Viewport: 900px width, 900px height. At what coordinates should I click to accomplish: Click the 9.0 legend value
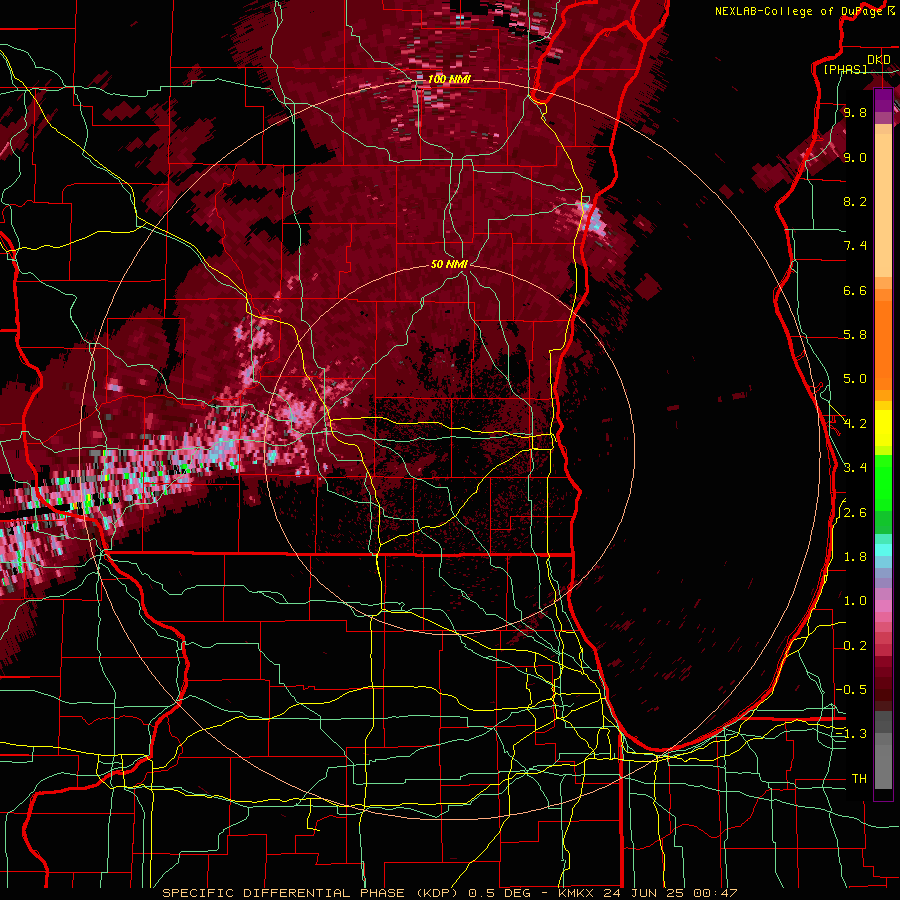tap(855, 157)
